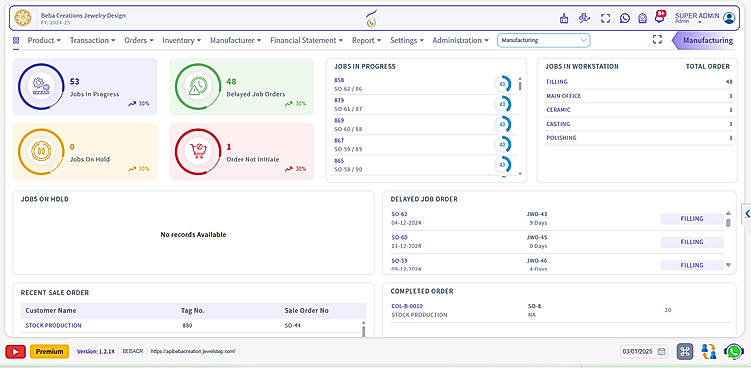
Task: Click the Jobs On Hold pause icon
Action: click(x=41, y=151)
